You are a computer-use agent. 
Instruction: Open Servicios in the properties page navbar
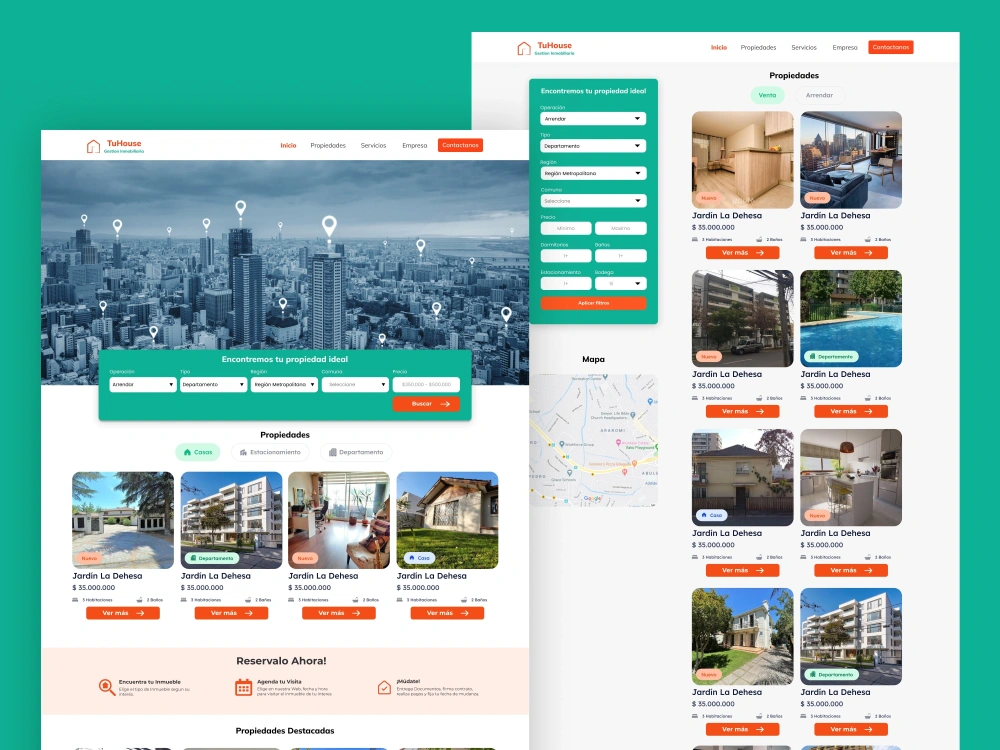coord(804,47)
